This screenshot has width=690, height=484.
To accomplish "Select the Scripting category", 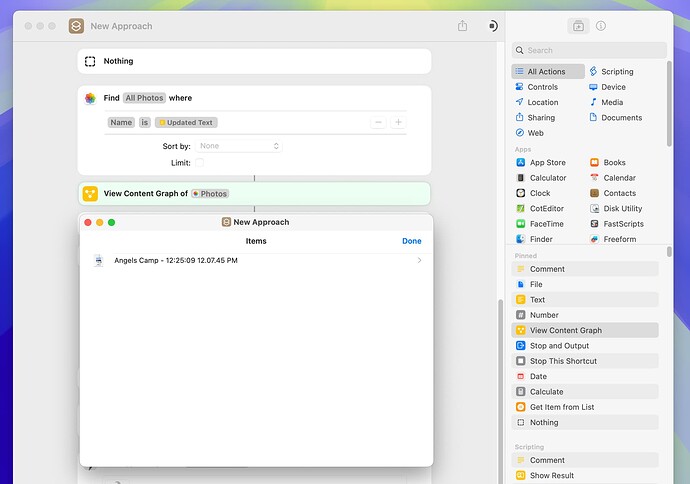I will 612,71.
